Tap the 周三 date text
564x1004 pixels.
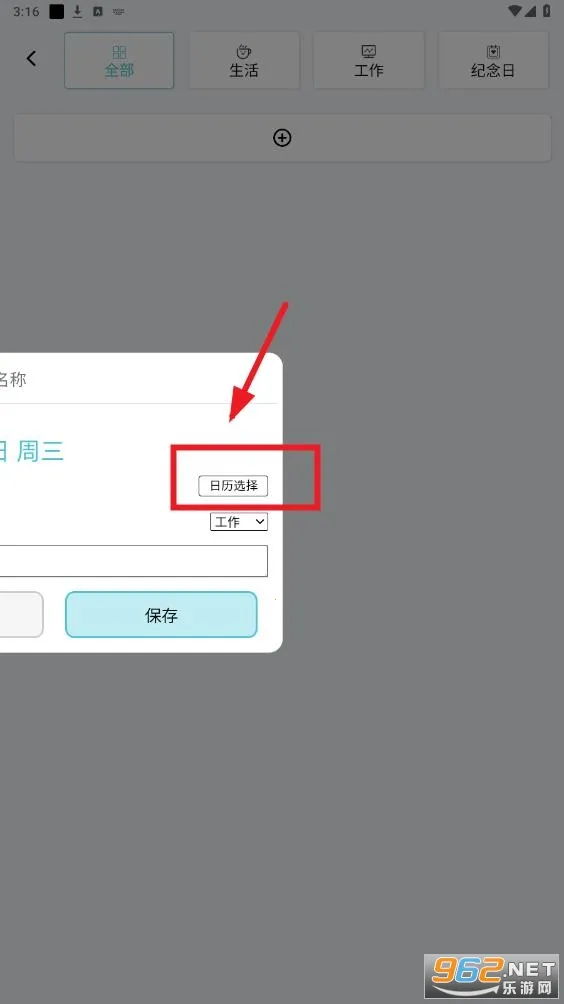pyautogui.click(x=40, y=451)
